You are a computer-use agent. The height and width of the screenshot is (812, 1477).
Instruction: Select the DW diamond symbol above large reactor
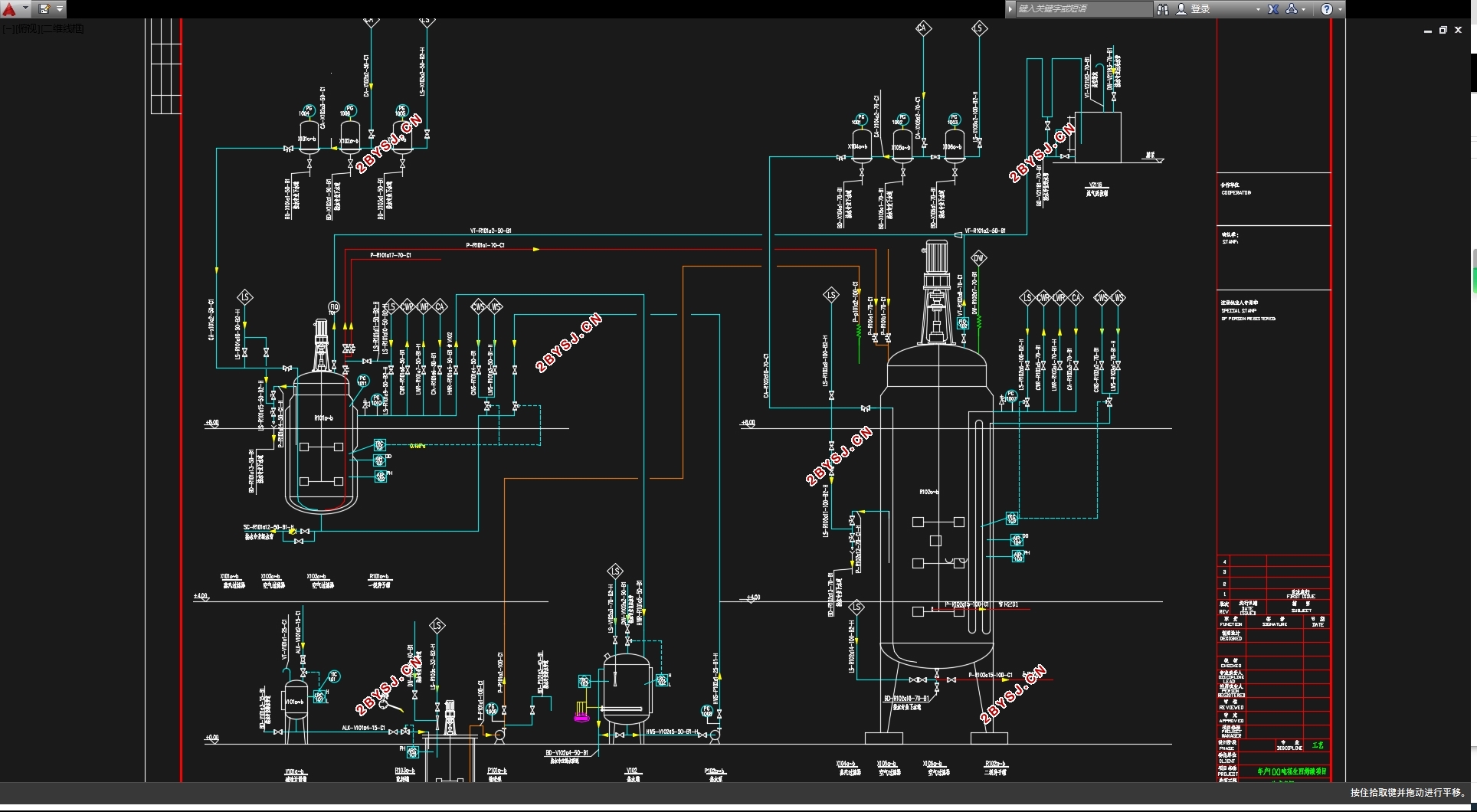tap(978, 257)
